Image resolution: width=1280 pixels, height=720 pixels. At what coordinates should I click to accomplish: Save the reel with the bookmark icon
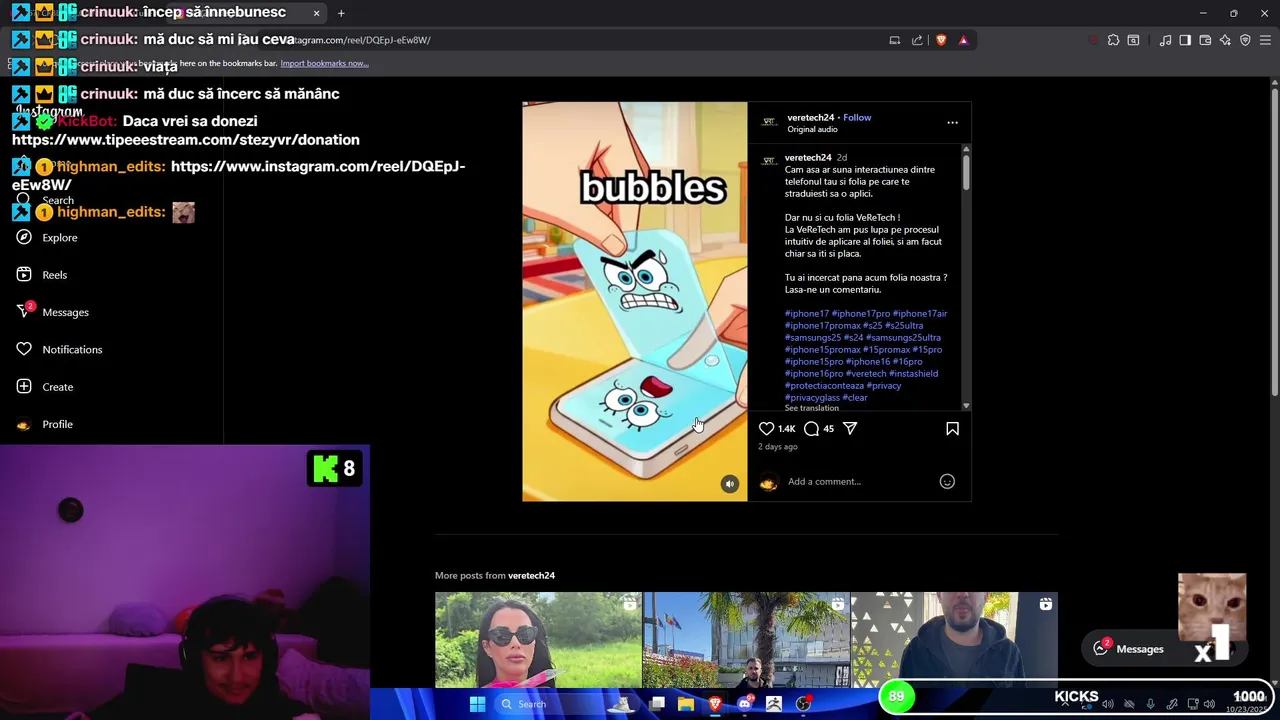[x=952, y=429]
